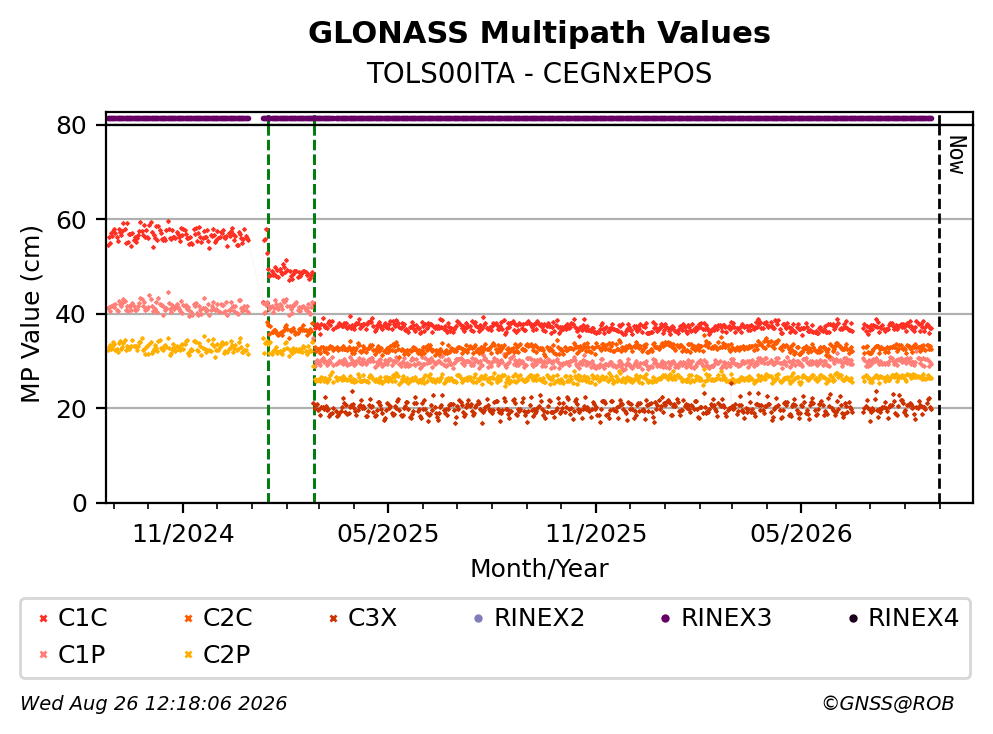
Task: Click the ©GNSS@ROB credit text
Action: point(888,703)
